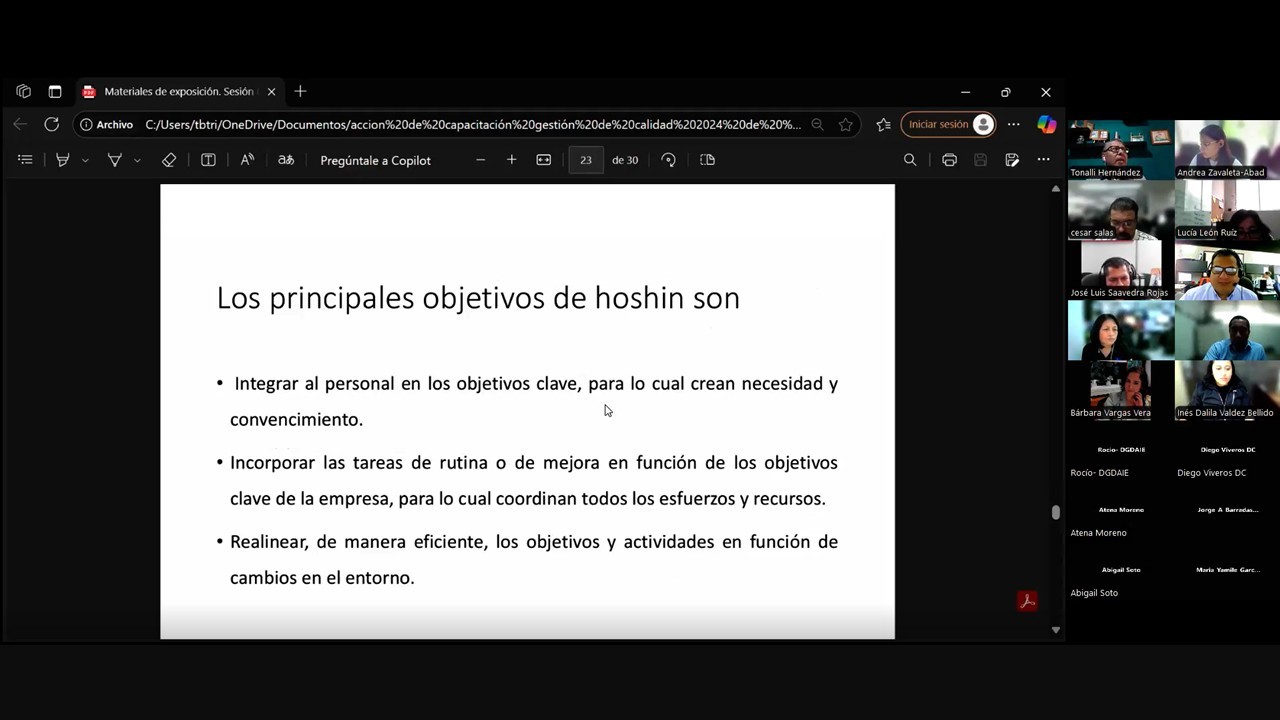Open the table of contents panel
This screenshot has height=720, width=1280.
click(25, 160)
